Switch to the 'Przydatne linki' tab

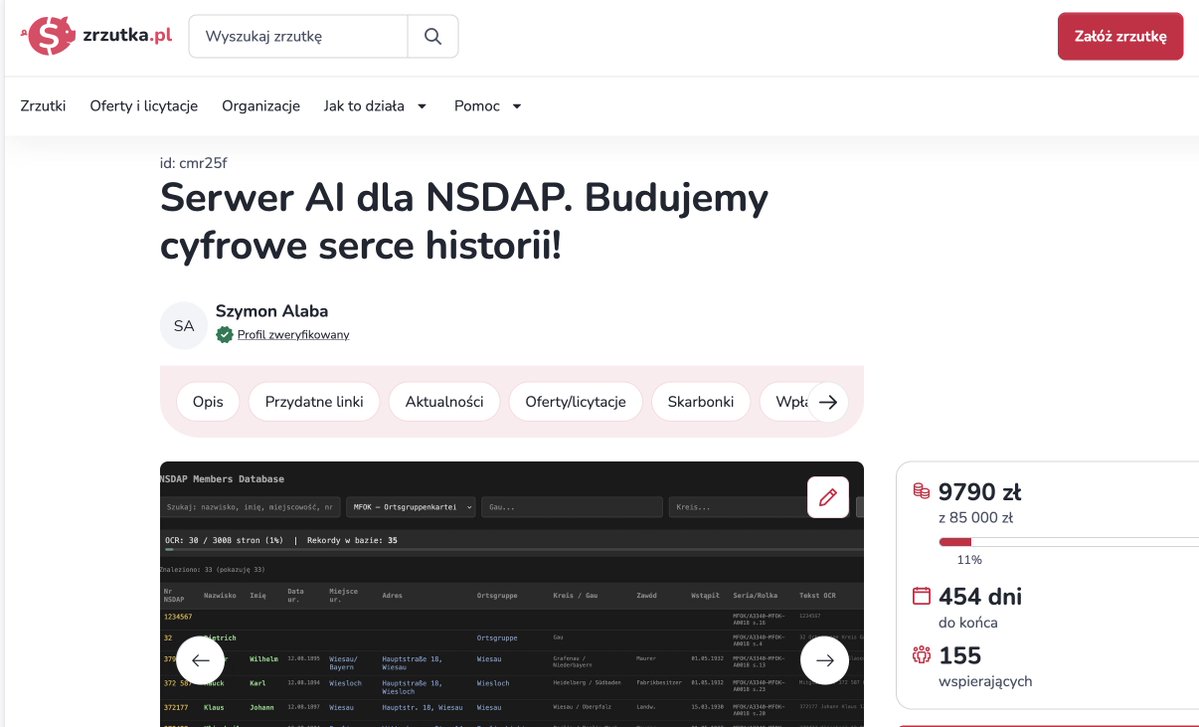[314, 402]
